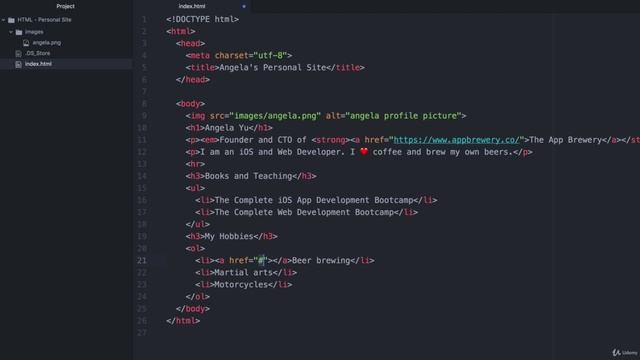This screenshot has height=360, width=640.
Task: Click line number 26 in the gutter
Action: [142, 321]
